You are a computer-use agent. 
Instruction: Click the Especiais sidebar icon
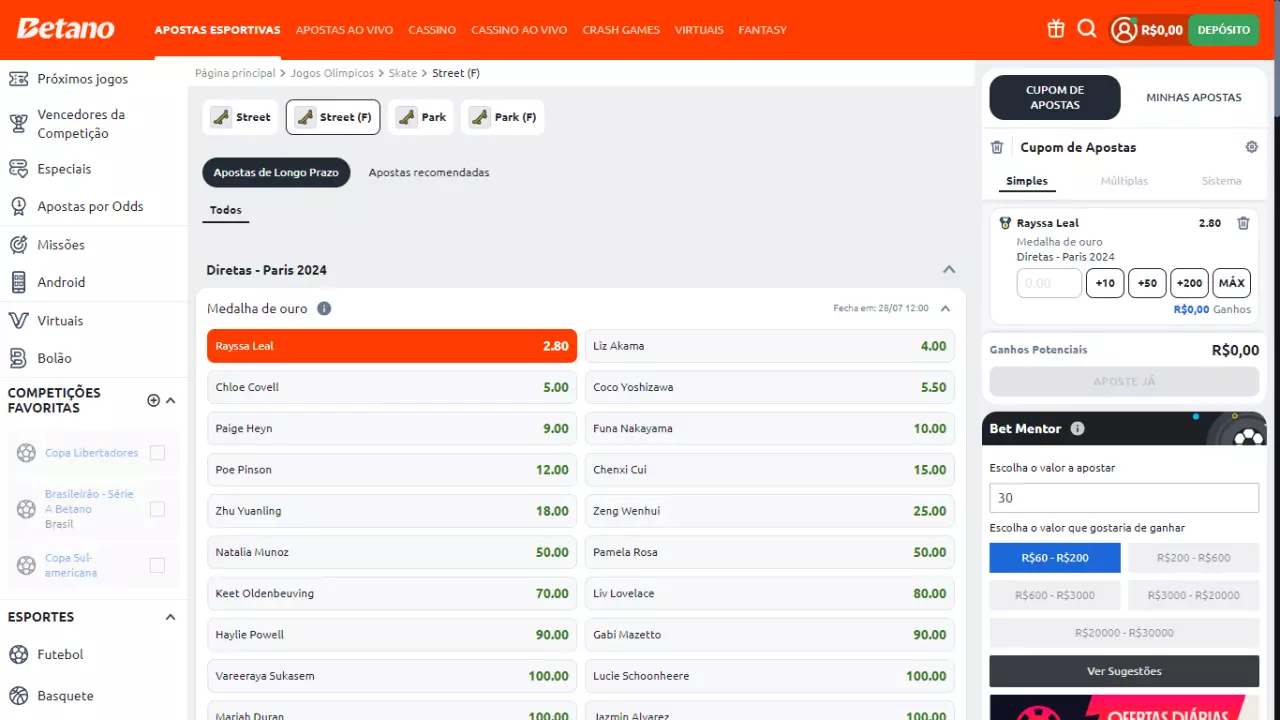coord(18,169)
